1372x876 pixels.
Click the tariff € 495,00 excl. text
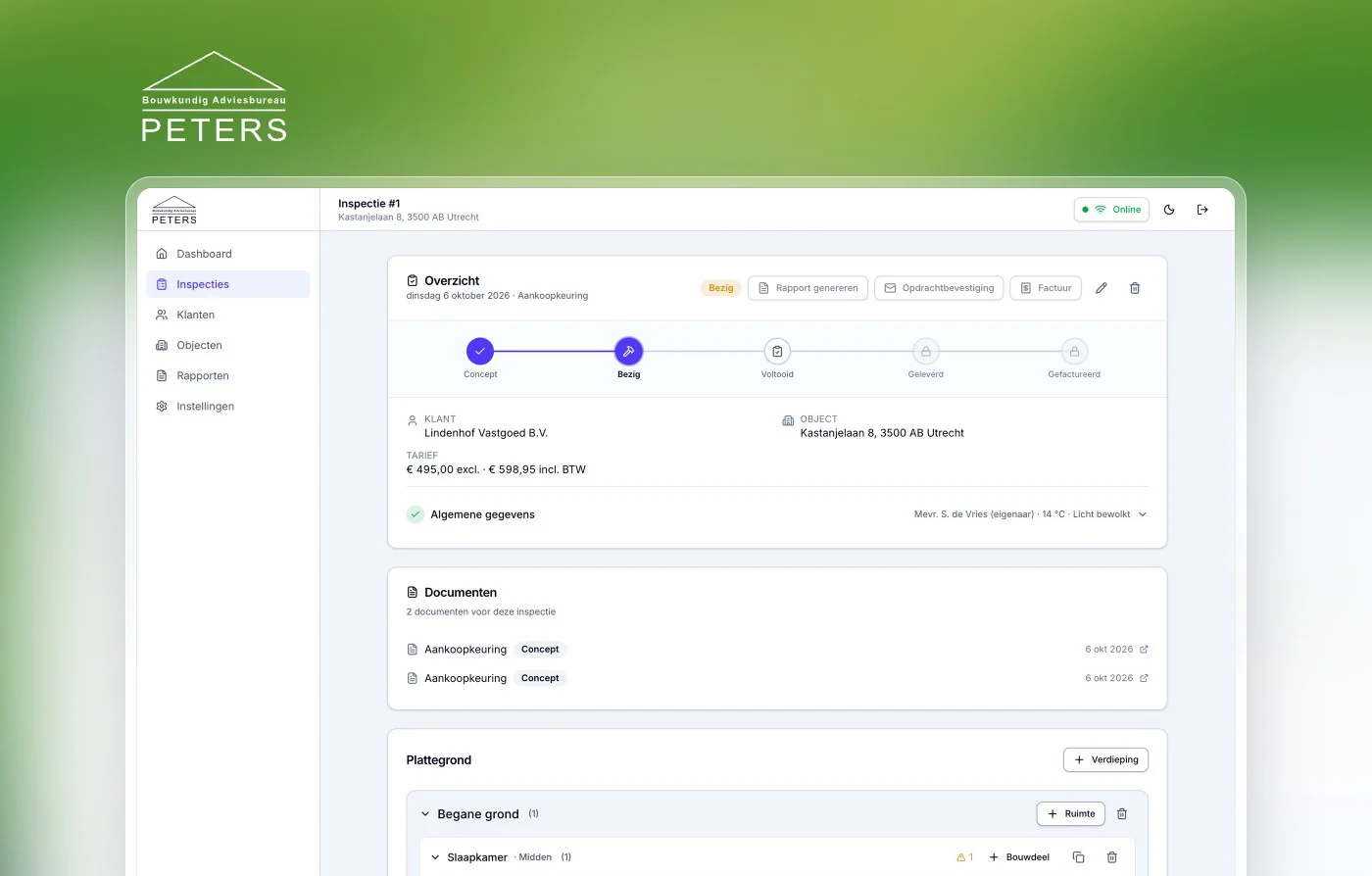(443, 469)
